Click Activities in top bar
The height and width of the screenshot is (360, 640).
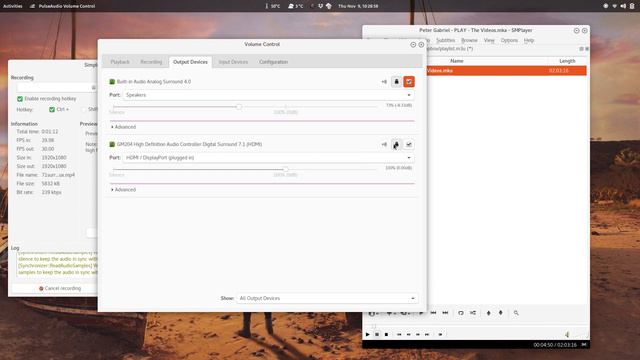point(13,6)
